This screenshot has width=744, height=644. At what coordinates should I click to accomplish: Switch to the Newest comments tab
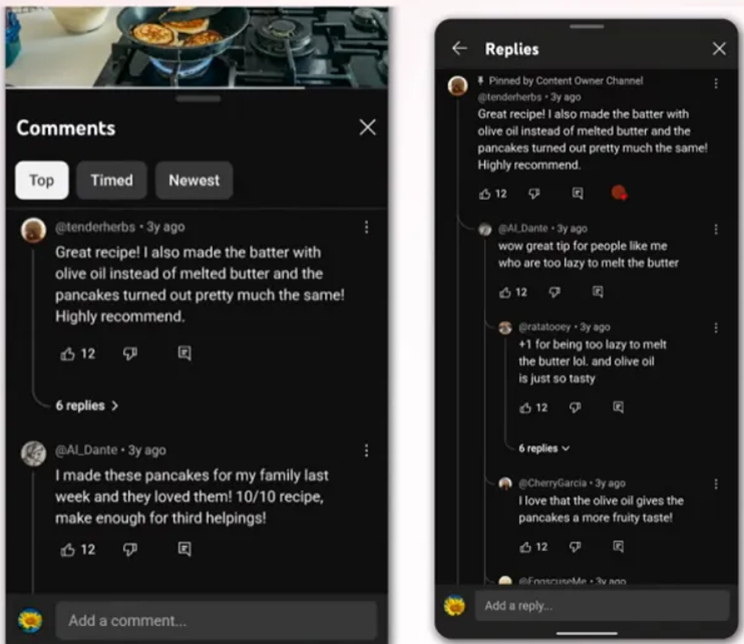pos(194,180)
